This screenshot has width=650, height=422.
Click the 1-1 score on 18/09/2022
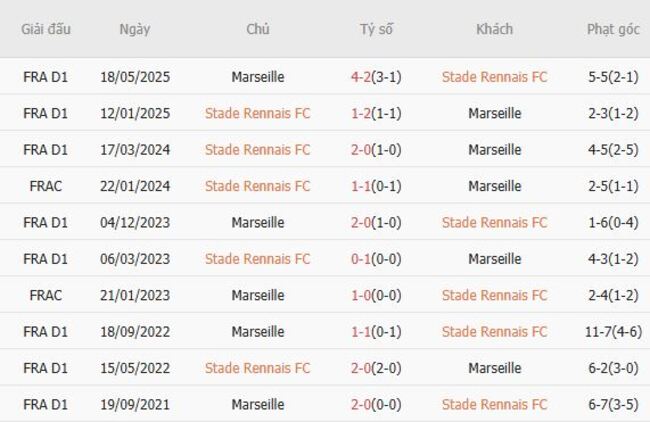[364, 331]
